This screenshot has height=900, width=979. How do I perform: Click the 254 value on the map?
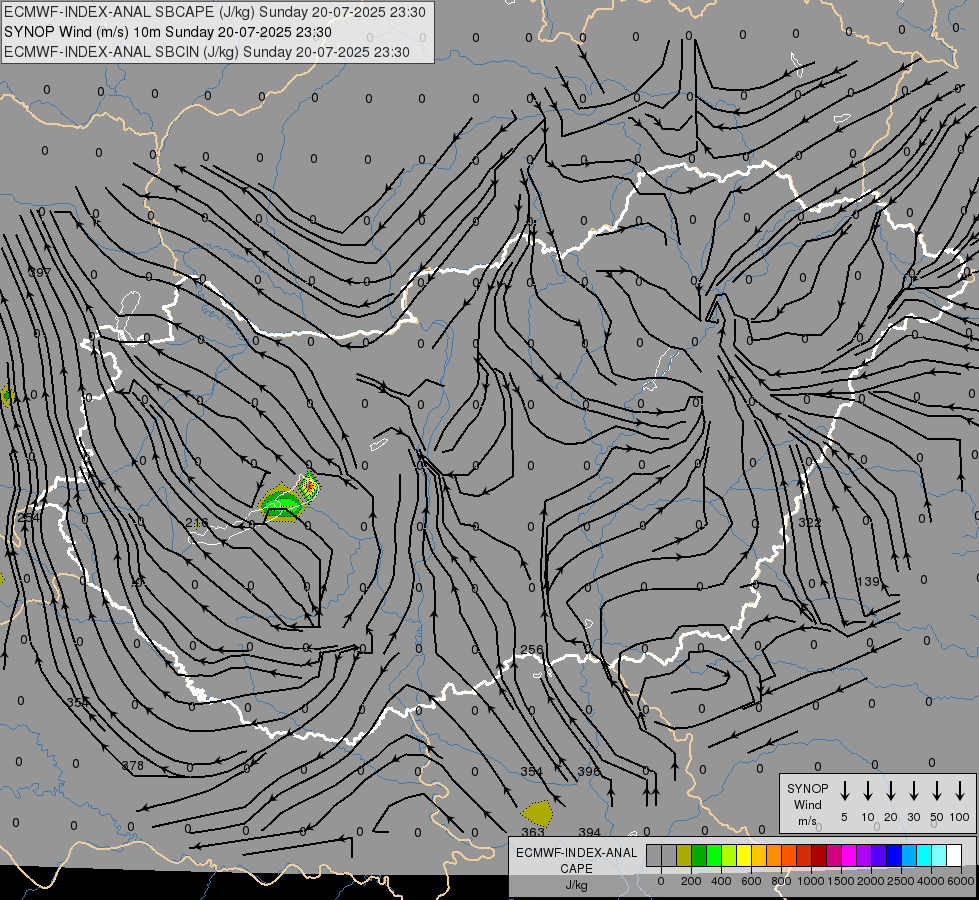pos(29,517)
